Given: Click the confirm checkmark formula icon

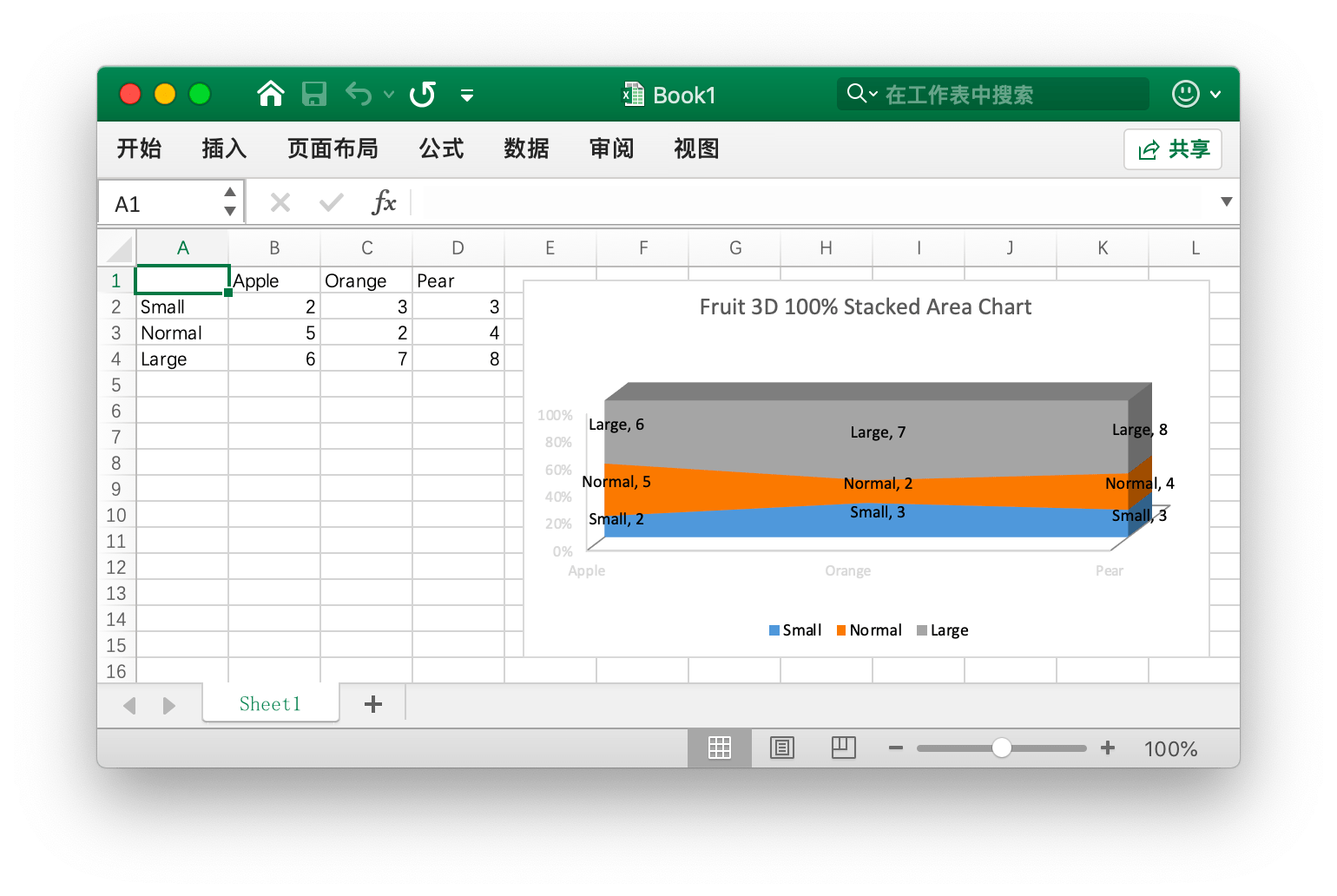Looking at the screenshot, I should pos(331,203).
